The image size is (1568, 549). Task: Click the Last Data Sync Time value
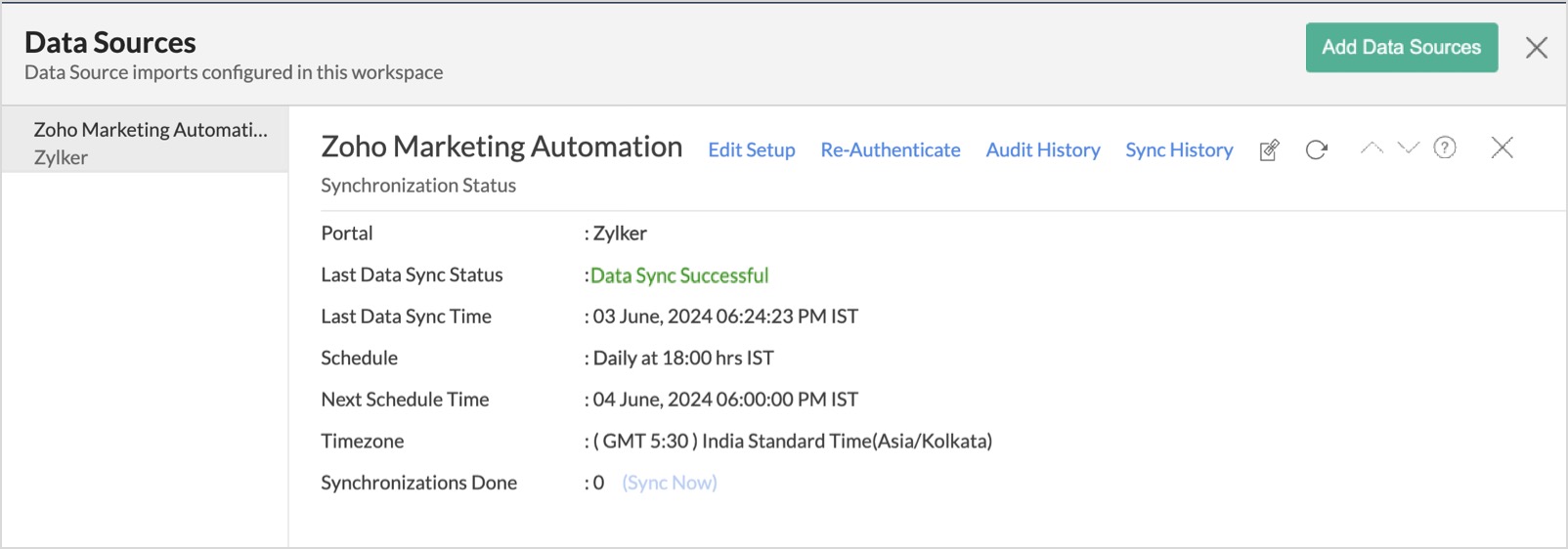(x=724, y=317)
